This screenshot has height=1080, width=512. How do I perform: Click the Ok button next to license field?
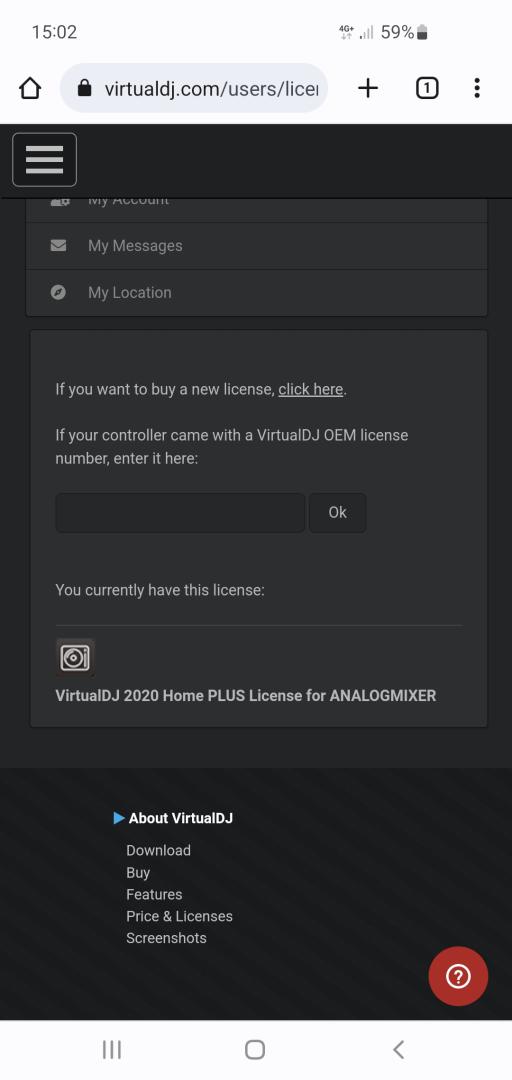(x=337, y=512)
